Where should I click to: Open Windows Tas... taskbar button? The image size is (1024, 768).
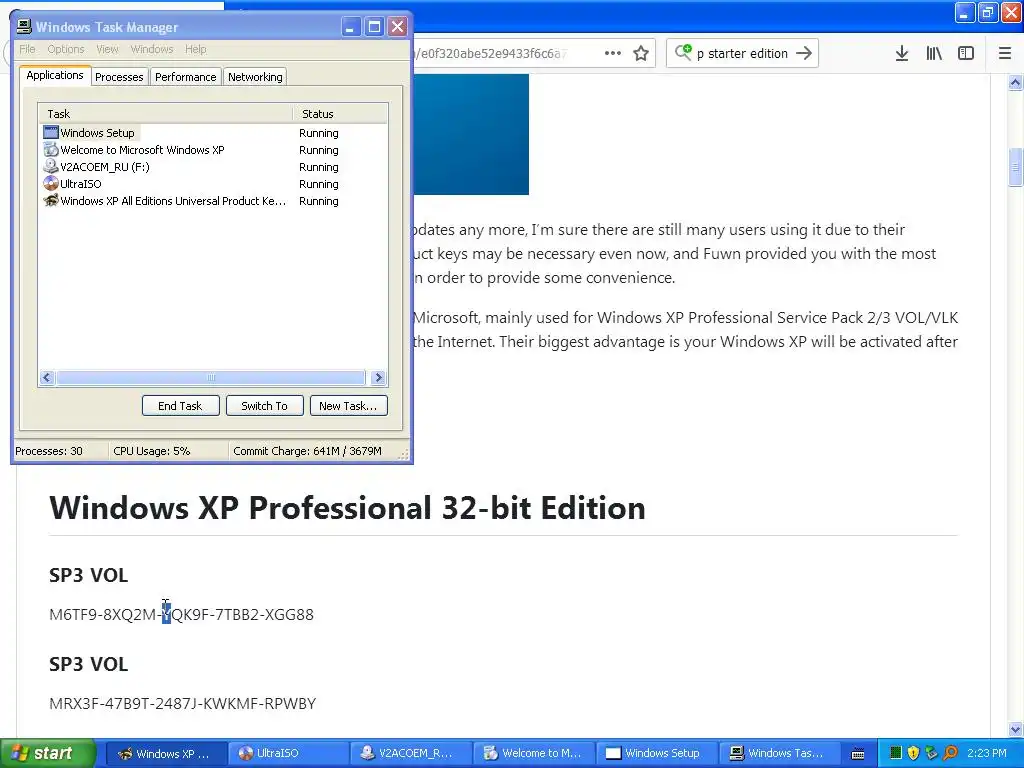779,754
